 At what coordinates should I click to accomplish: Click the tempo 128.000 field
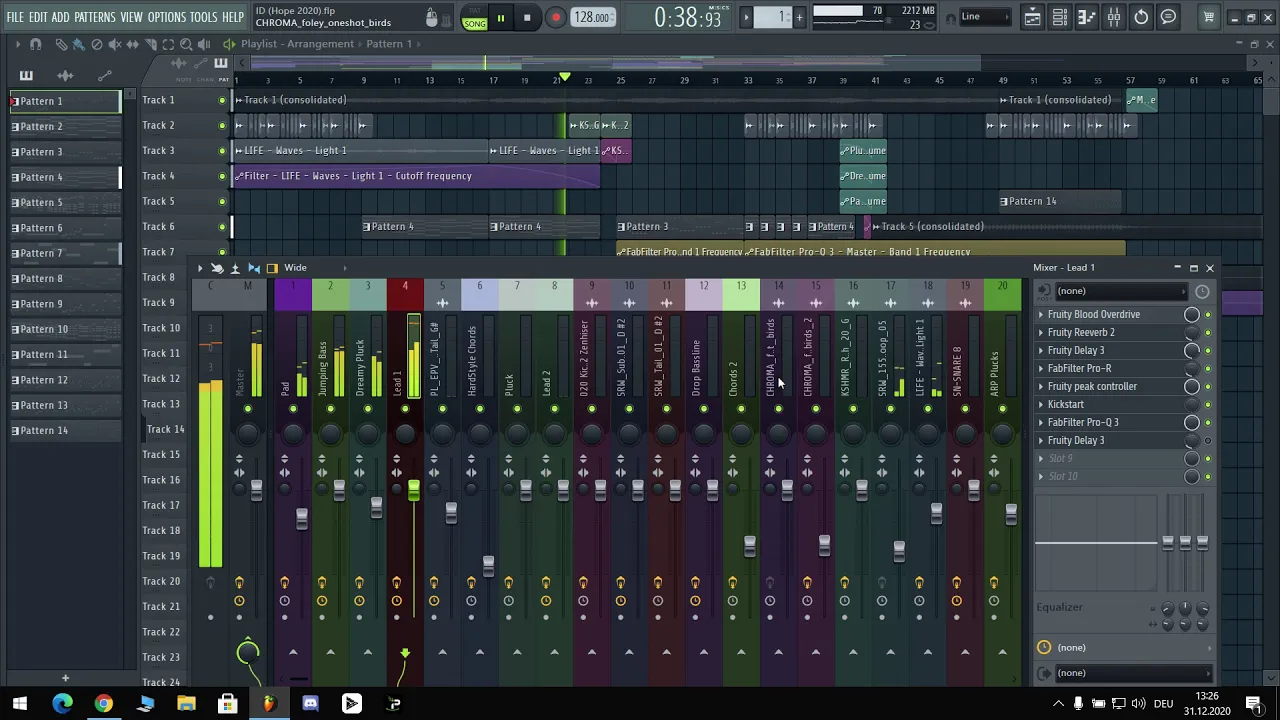[x=592, y=18]
